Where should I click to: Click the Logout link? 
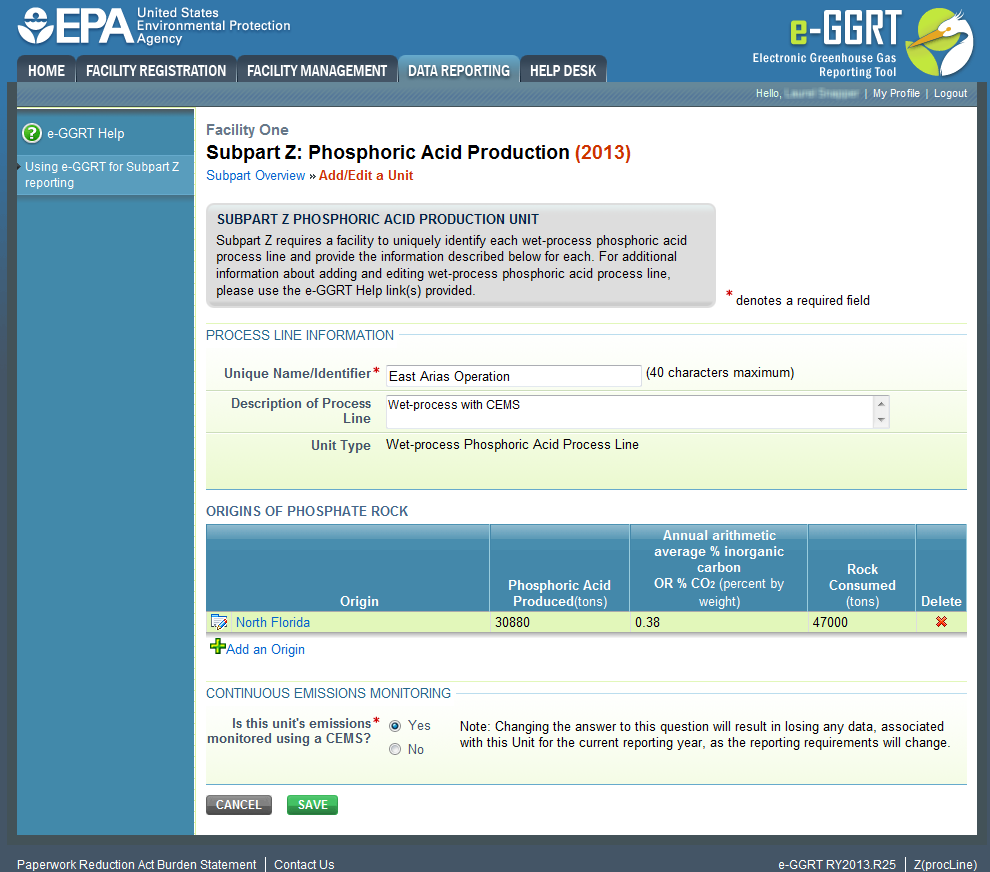(950, 93)
